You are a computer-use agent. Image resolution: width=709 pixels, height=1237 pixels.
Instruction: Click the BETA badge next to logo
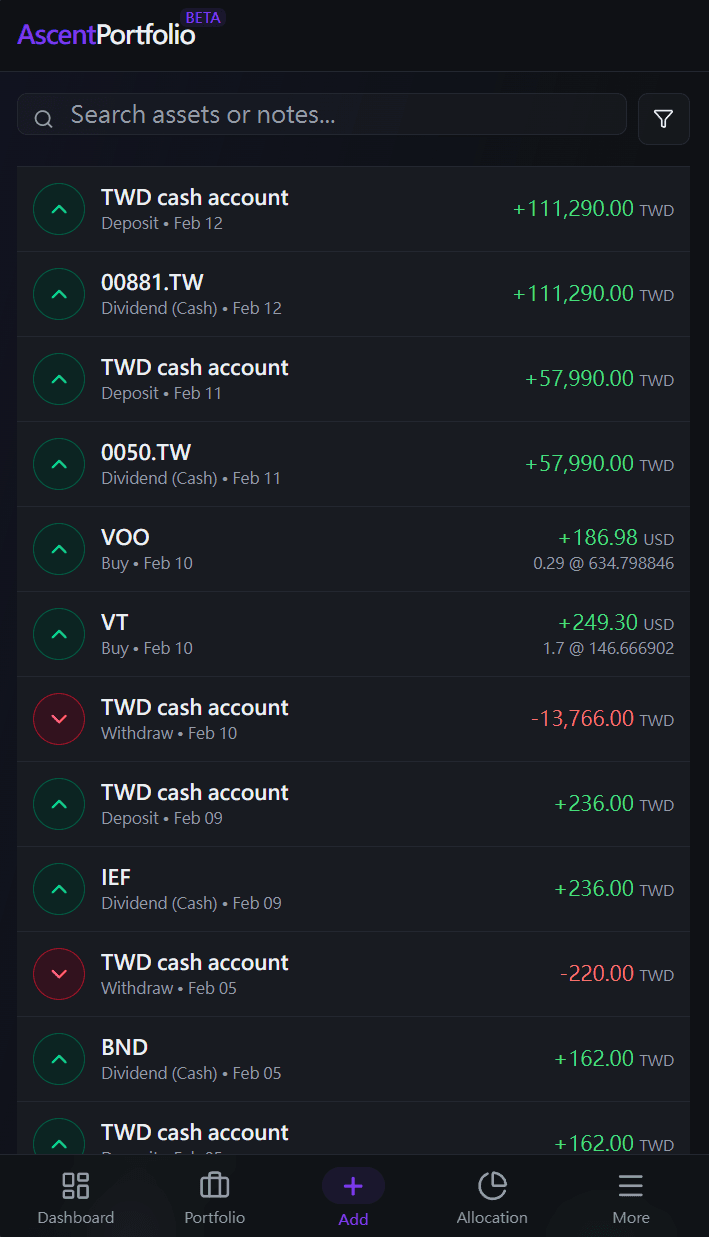click(204, 17)
